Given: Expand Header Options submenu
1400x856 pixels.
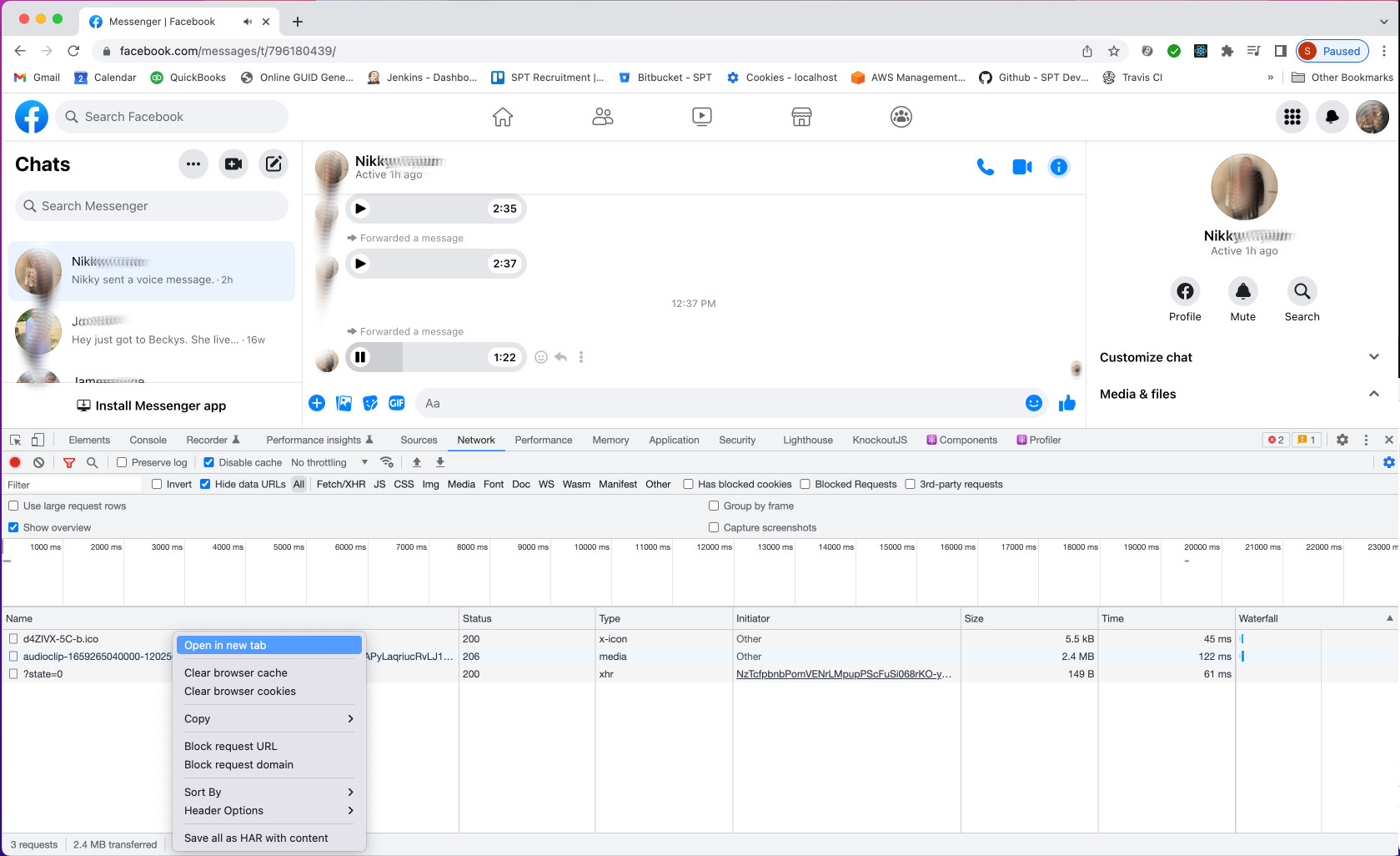Looking at the screenshot, I should coord(268,810).
